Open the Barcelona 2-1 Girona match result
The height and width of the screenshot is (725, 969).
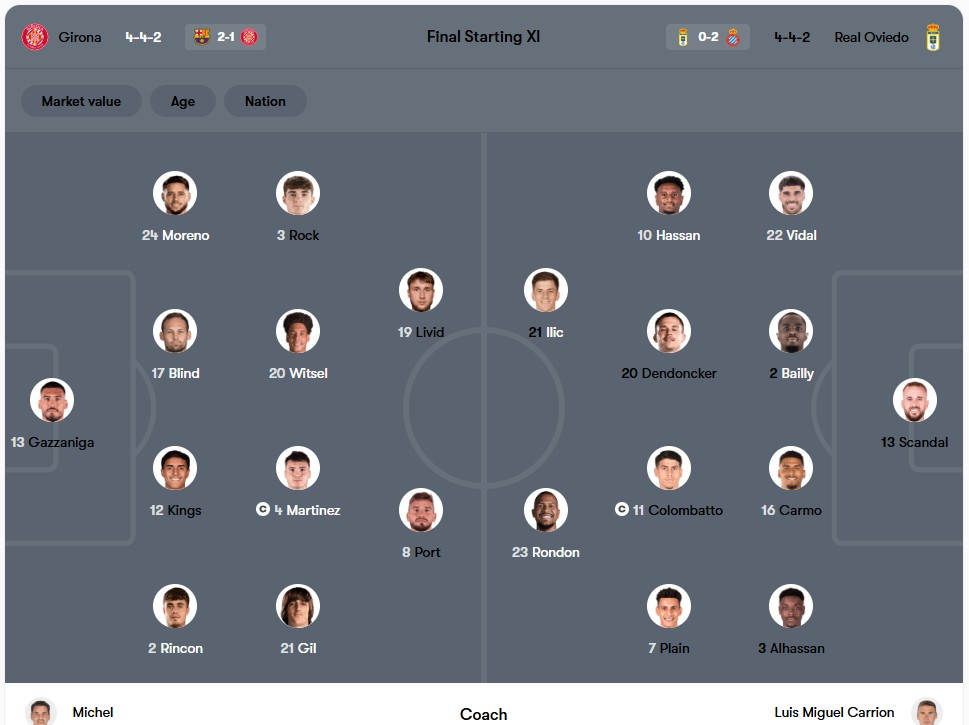(226, 37)
